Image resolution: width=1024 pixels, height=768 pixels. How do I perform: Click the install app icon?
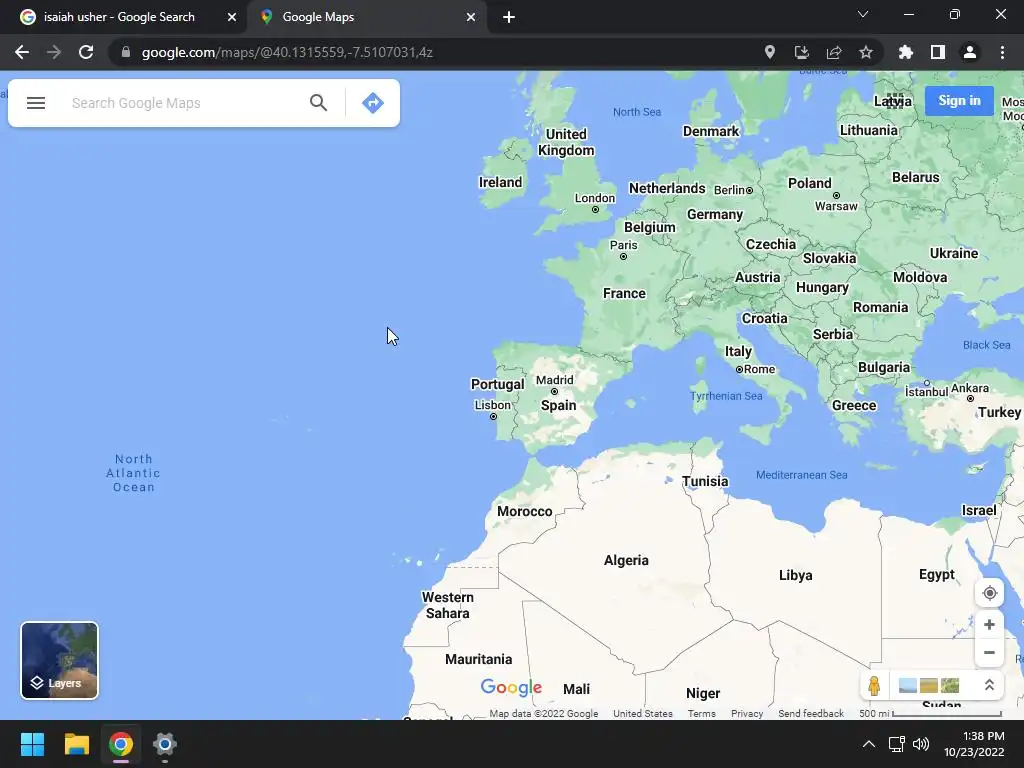[801, 52]
